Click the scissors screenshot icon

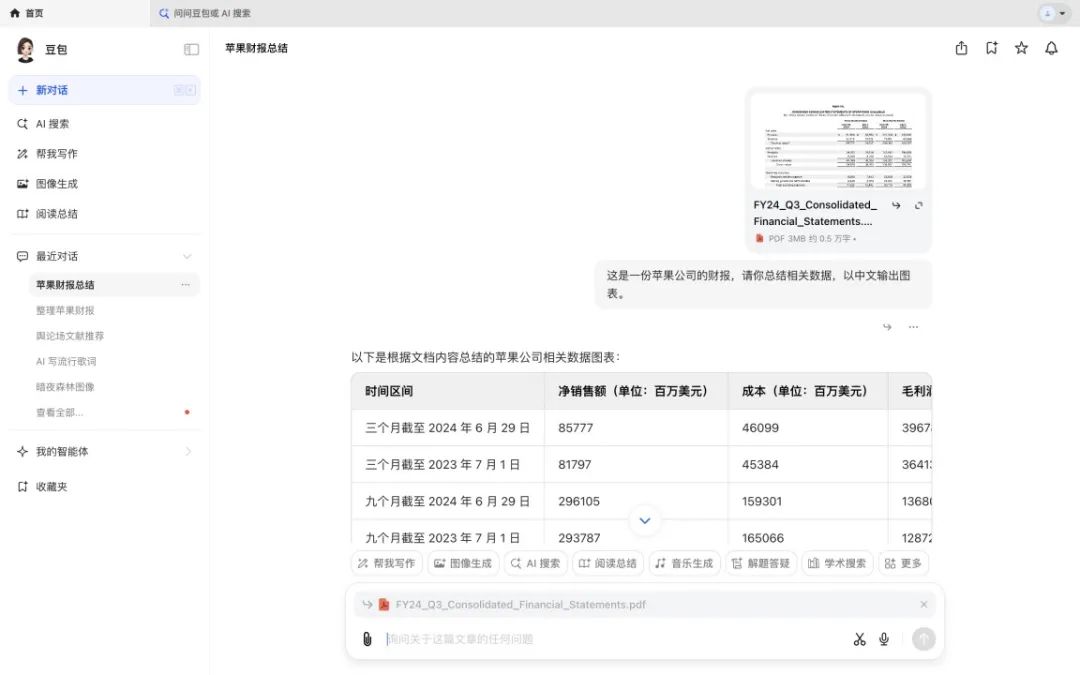tap(859, 639)
